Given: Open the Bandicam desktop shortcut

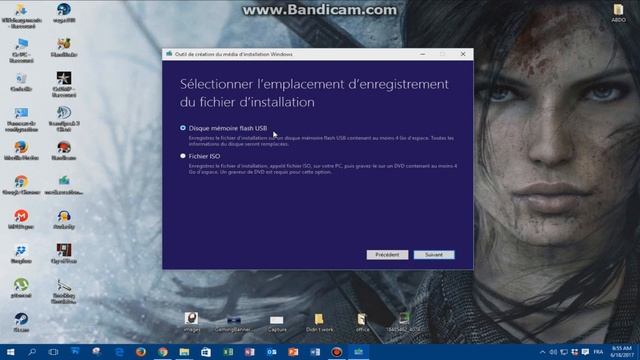Looking at the screenshot, I should (x=64, y=150).
